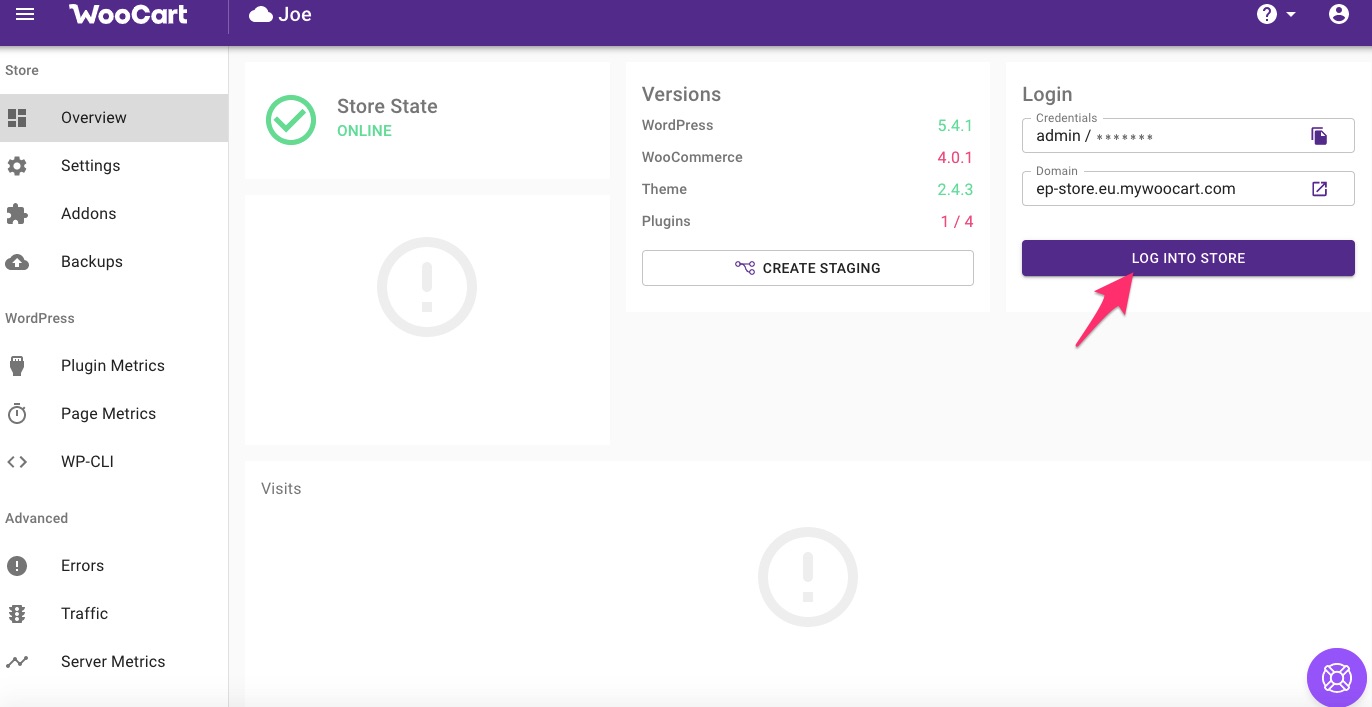Open the user account profile icon
Screen dimensions: 1372x707
click(x=1338, y=15)
